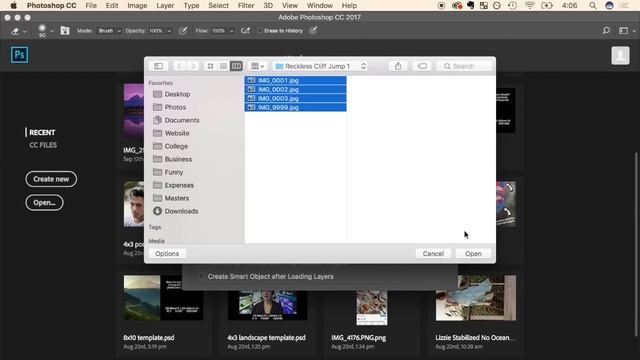Switch file dialog to column view
Screen dimensions: 640x360
[236, 66]
